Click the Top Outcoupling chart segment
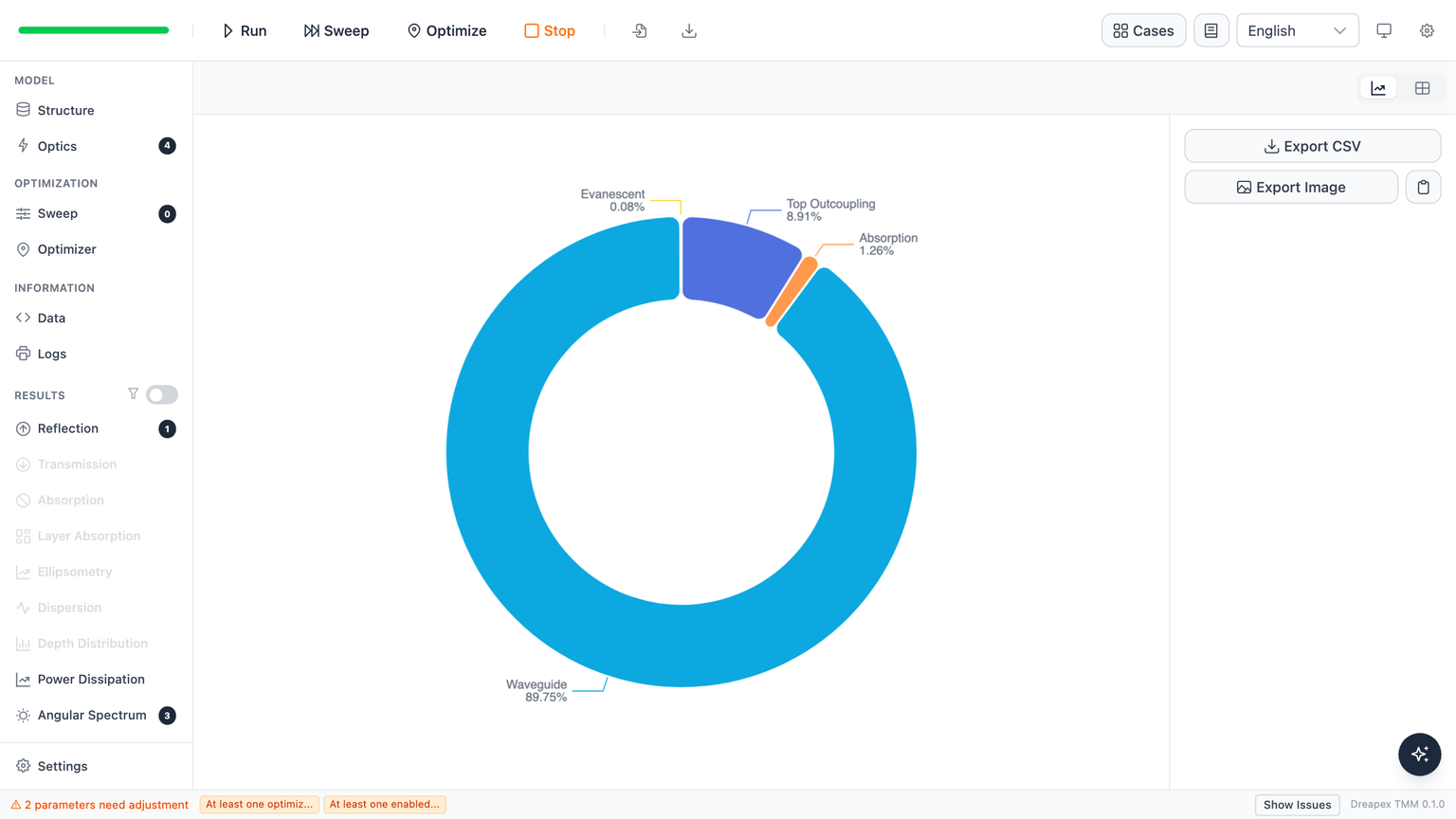This screenshot has height=819, width=1456. (x=737, y=263)
